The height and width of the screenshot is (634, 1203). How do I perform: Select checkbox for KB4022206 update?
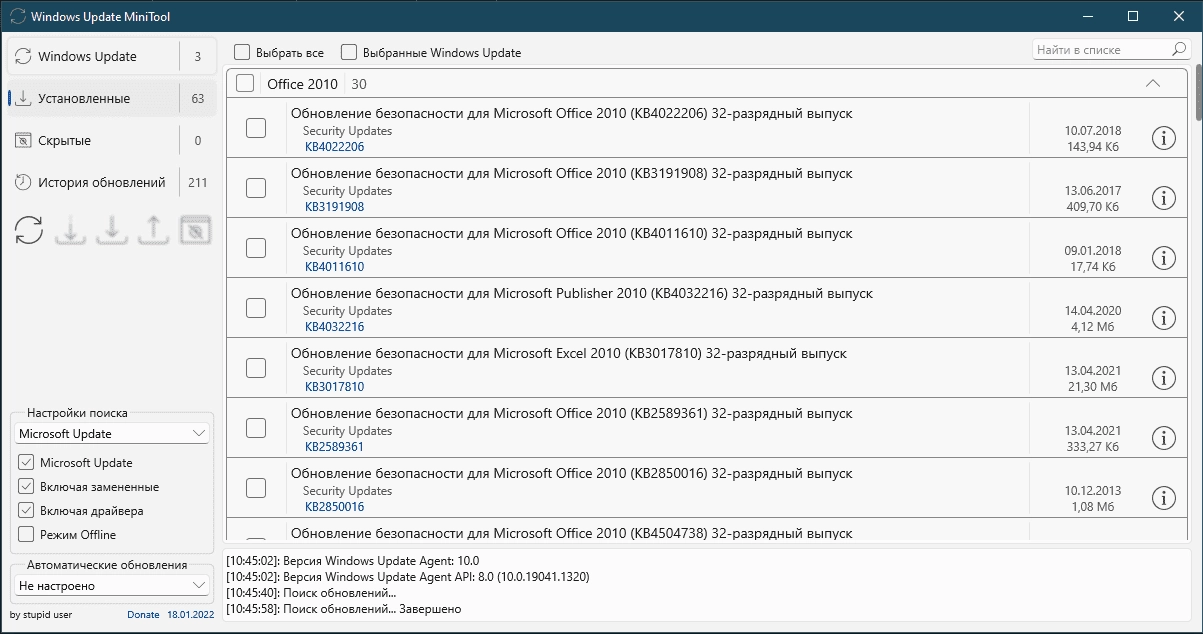[x=256, y=128]
